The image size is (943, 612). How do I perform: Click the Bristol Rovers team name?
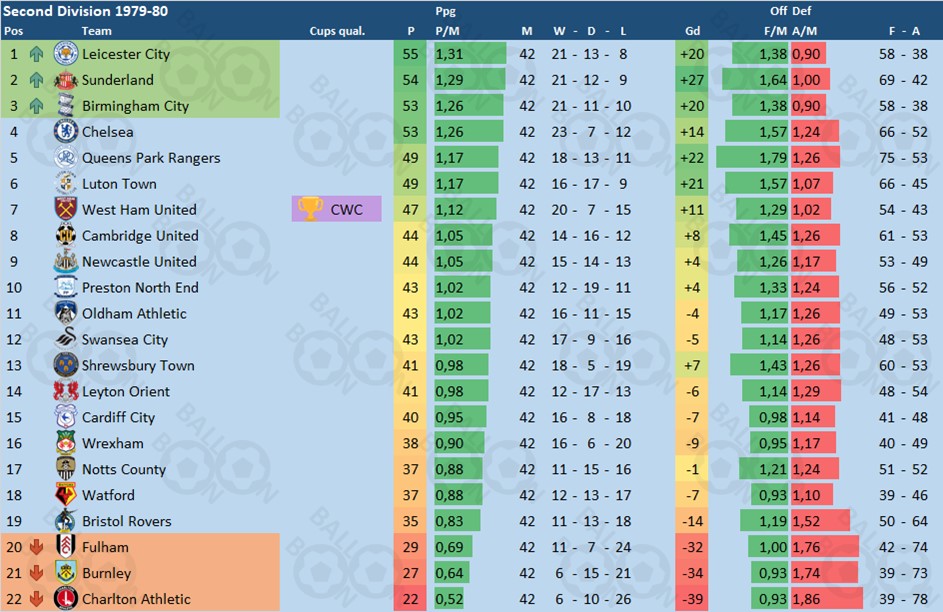pyautogui.click(x=127, y=521)
